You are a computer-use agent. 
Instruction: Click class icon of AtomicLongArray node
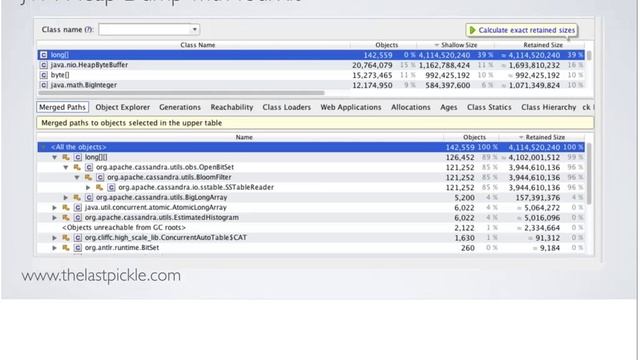(78, 207)
